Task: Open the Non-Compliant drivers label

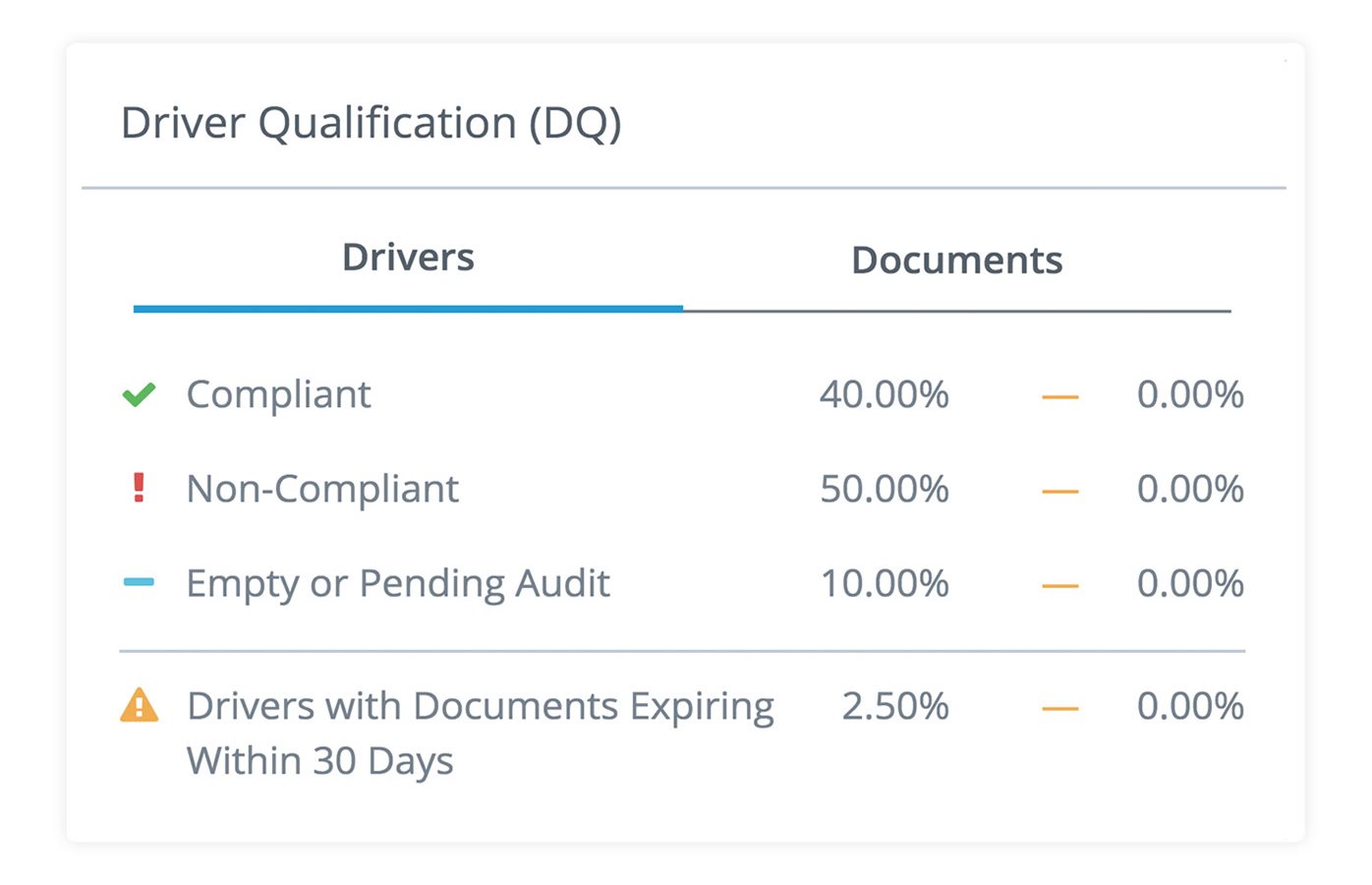Action: (322, 489)
